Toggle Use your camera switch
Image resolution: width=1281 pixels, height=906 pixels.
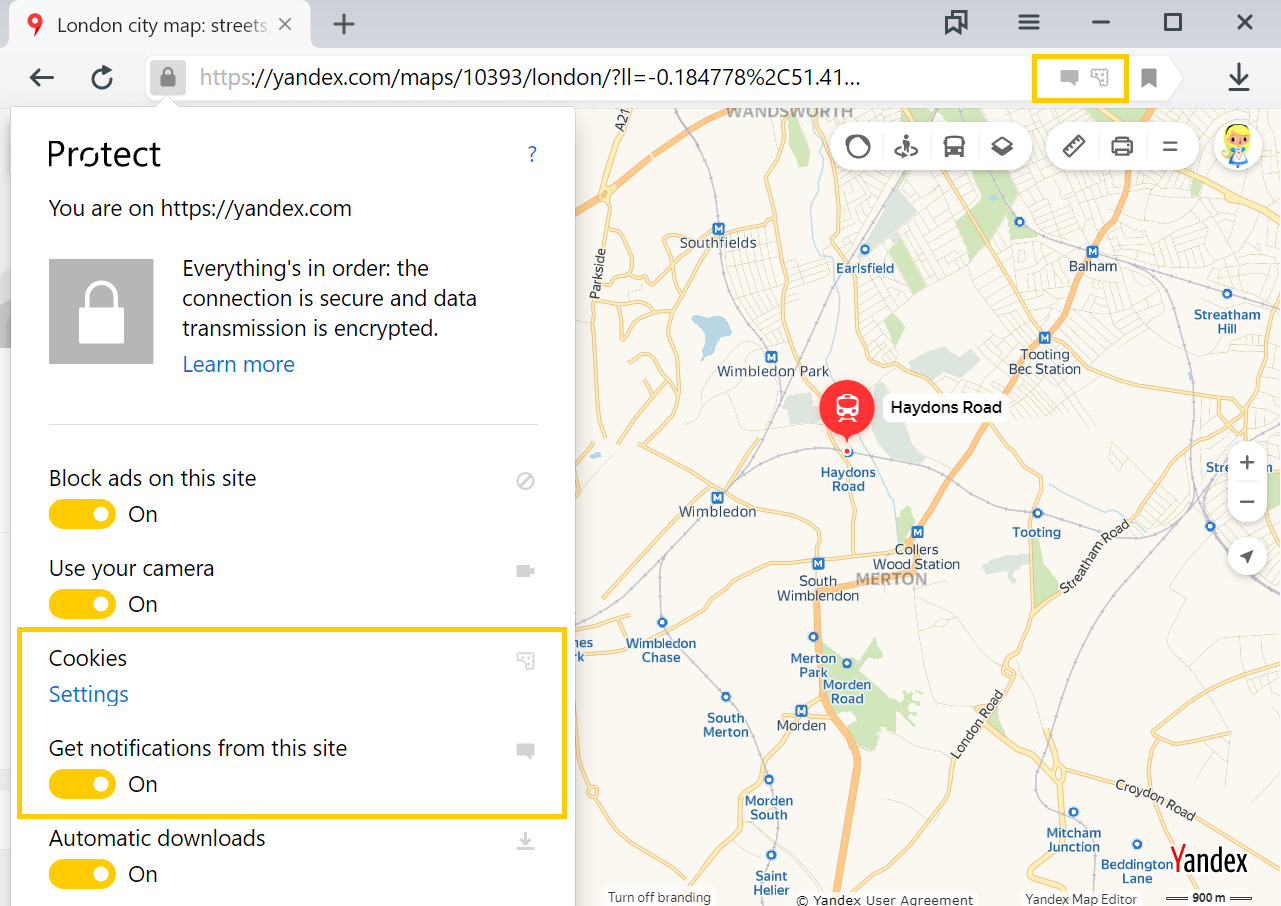click(x=83, y=604)
